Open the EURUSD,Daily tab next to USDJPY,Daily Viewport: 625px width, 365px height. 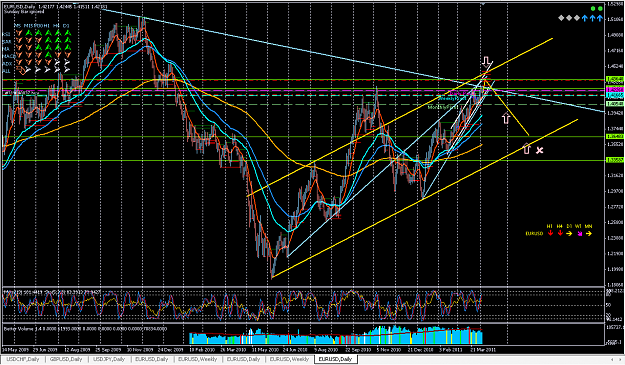point(151,359)
